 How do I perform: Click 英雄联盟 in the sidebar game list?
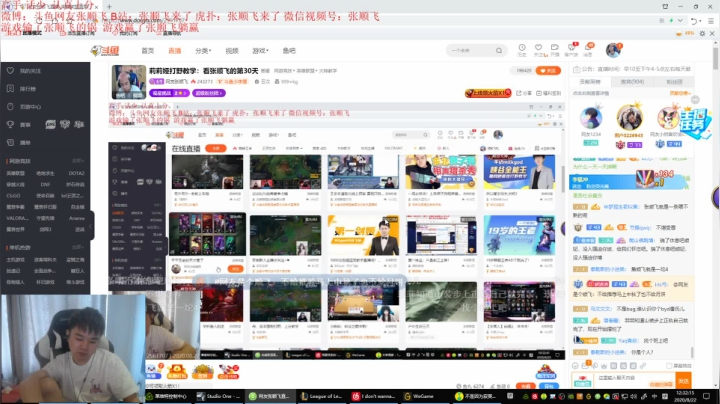point(16,174)
